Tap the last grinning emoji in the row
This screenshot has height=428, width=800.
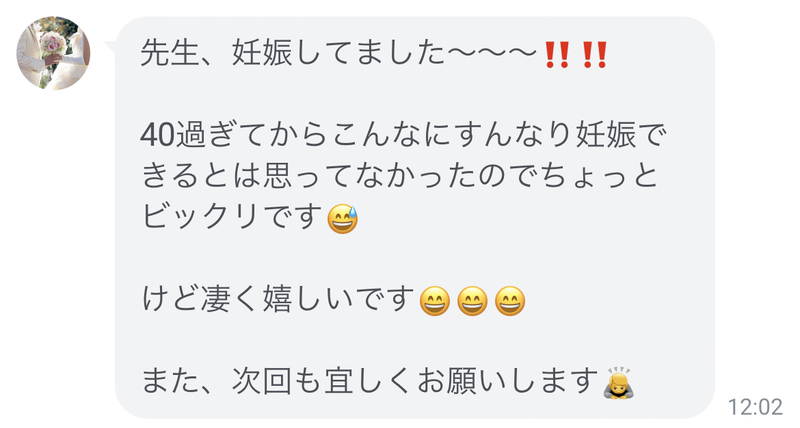[x=510, y=301]
